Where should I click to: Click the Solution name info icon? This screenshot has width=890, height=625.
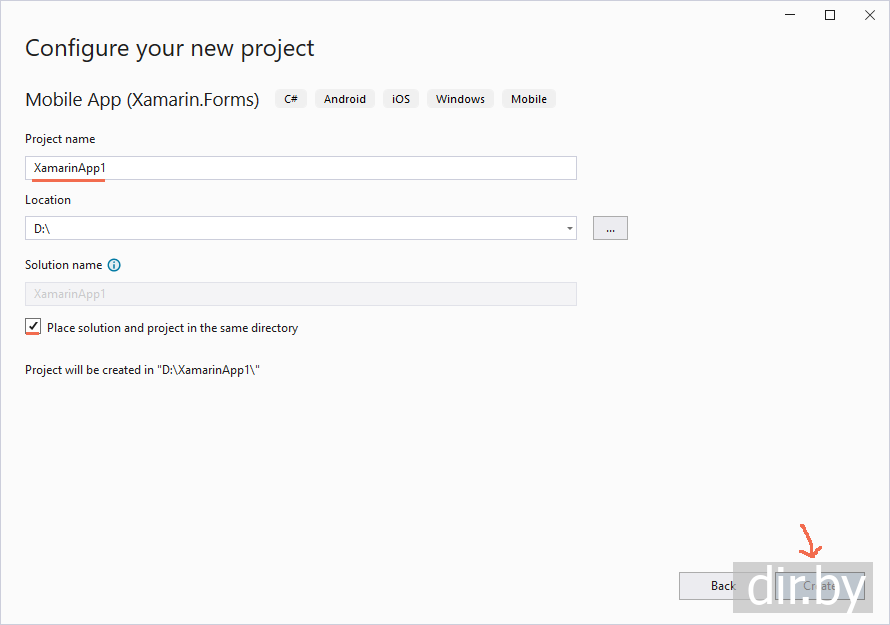[114, 265]
